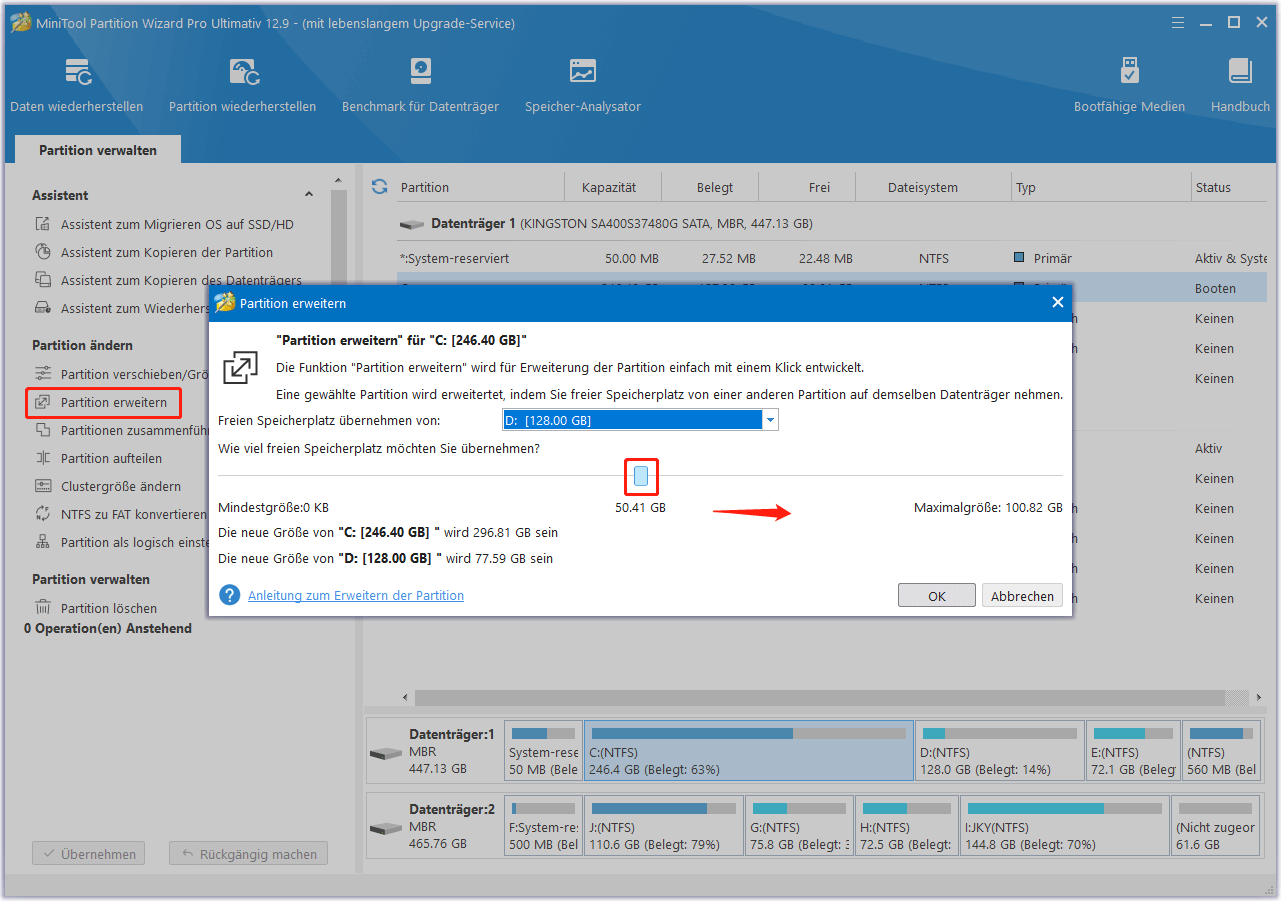Launch Benchmark für Datenträger

tap(420, 85)
